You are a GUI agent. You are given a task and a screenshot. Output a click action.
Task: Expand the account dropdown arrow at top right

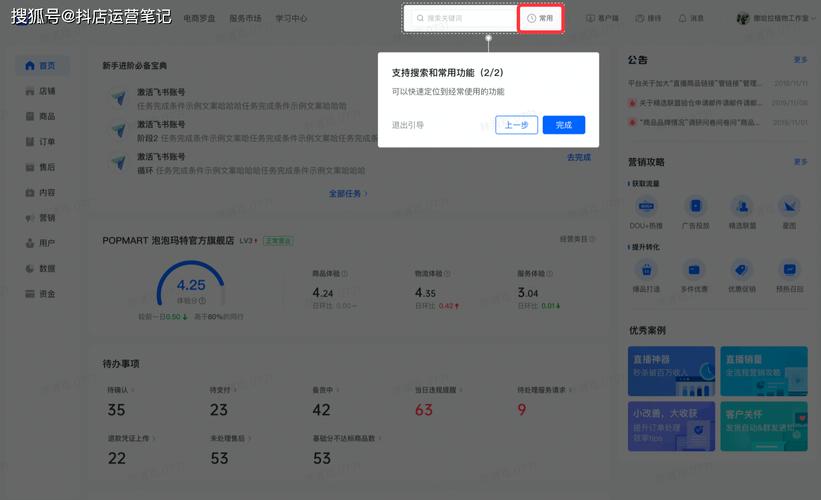coord(813,18)
